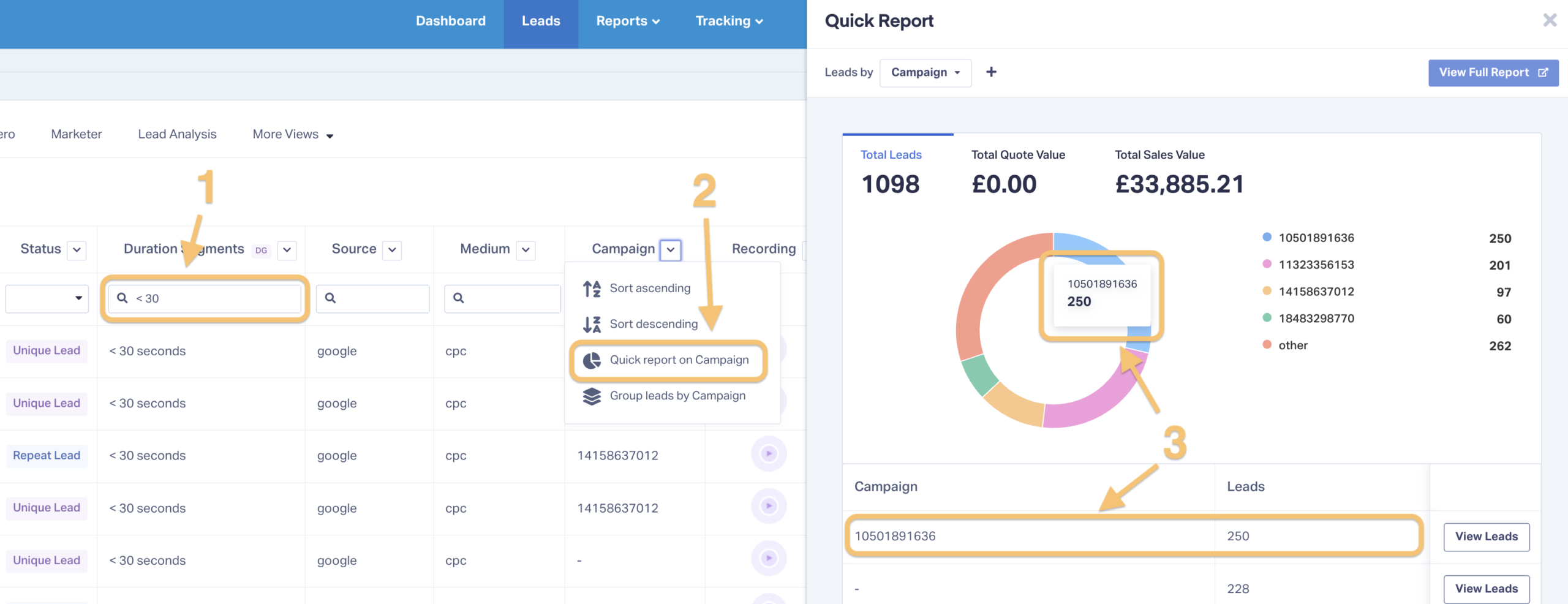Click the search icon in the Duration Segments filter

coord(123,298)
